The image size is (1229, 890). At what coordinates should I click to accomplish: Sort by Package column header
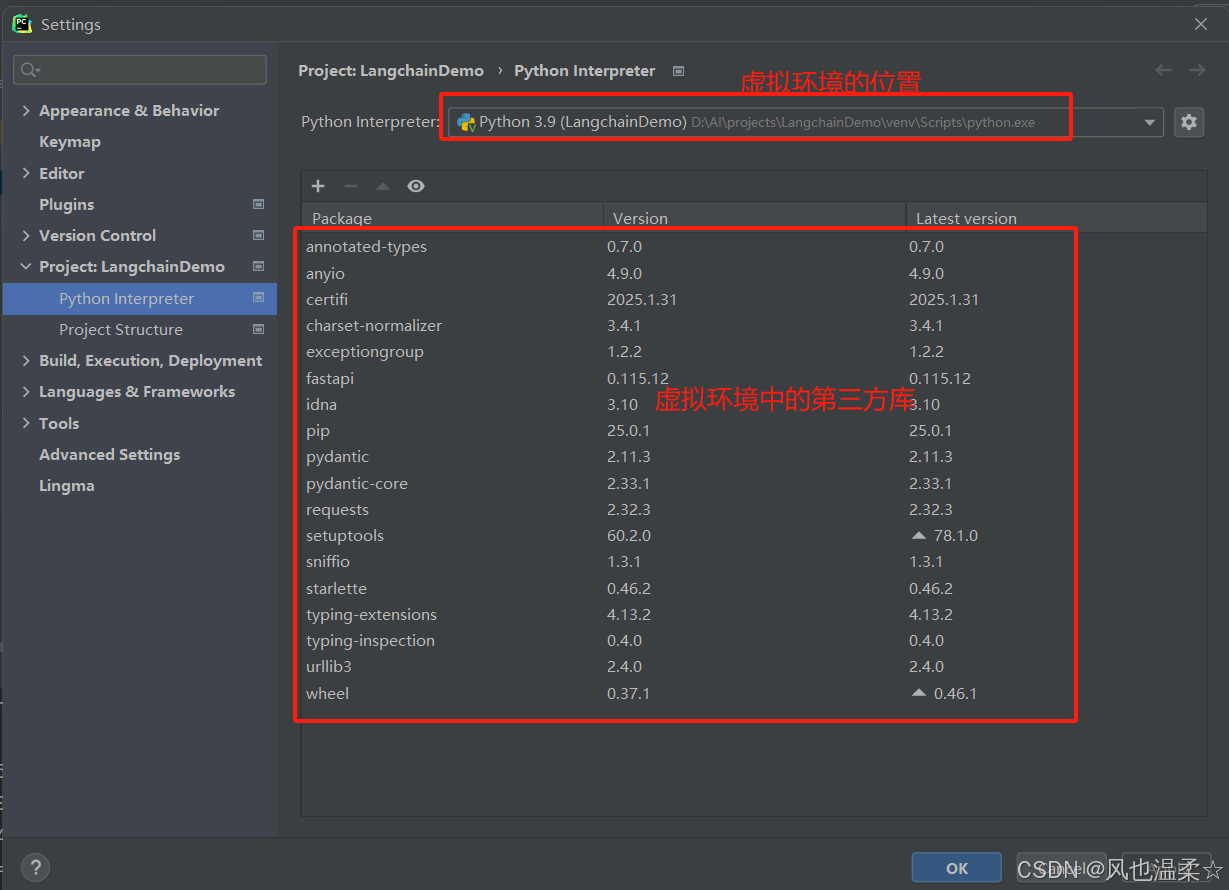(x=452, y=218)
